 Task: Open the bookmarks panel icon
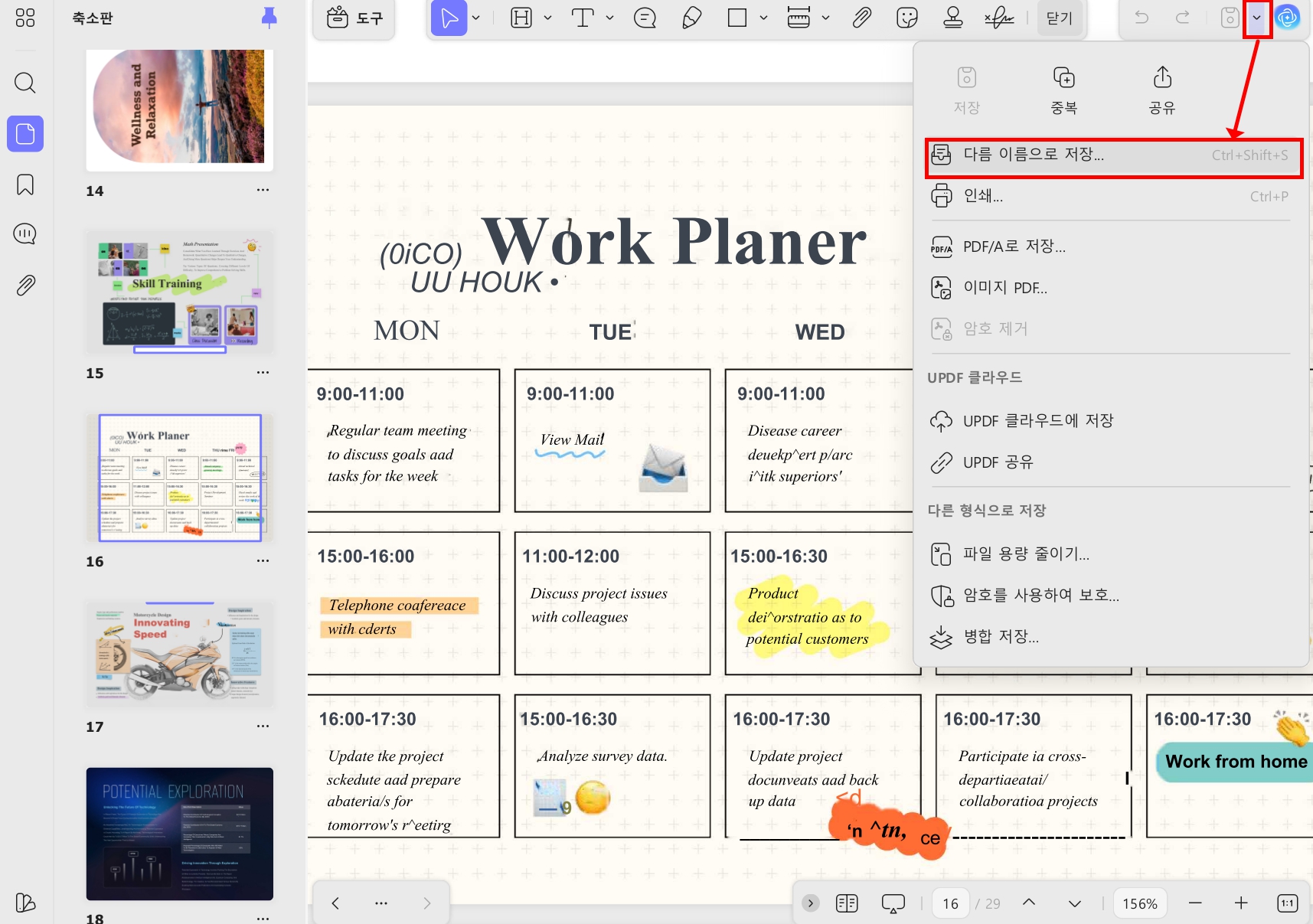point(25,184)
